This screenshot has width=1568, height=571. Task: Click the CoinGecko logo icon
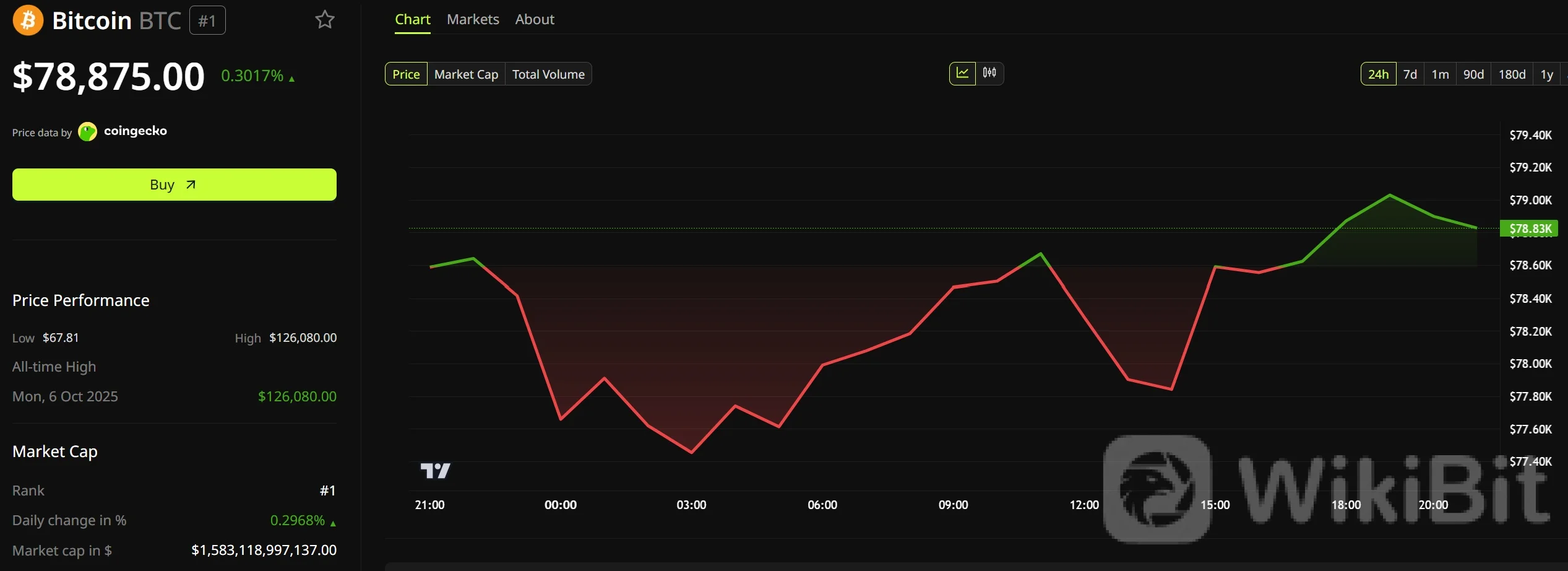click(x=88, y=131)
